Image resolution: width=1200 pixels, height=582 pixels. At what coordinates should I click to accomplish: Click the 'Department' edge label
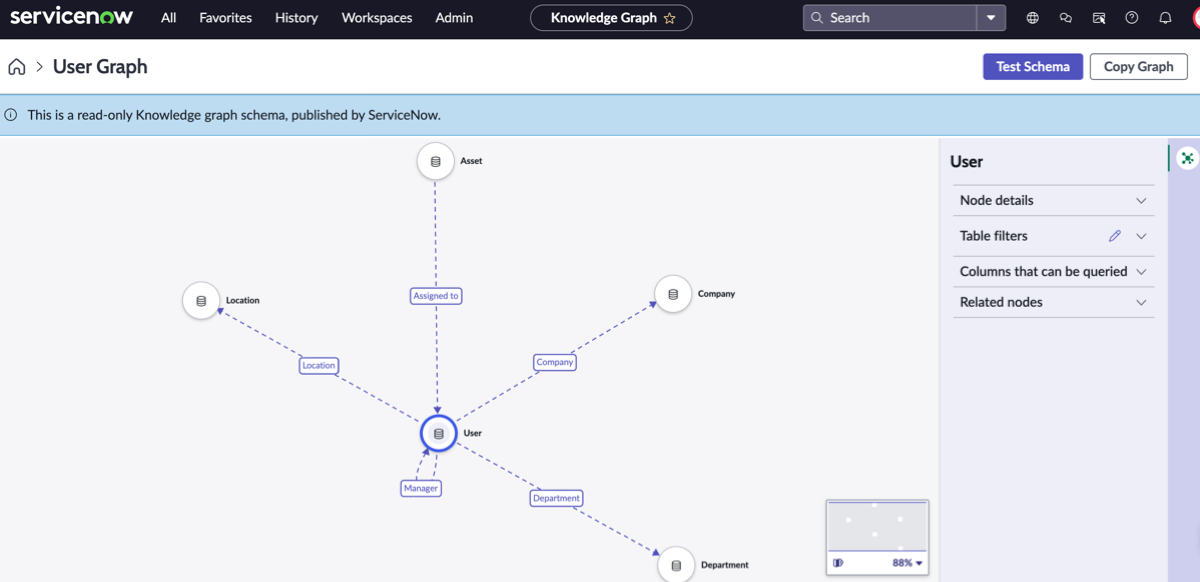coord(556,498)
